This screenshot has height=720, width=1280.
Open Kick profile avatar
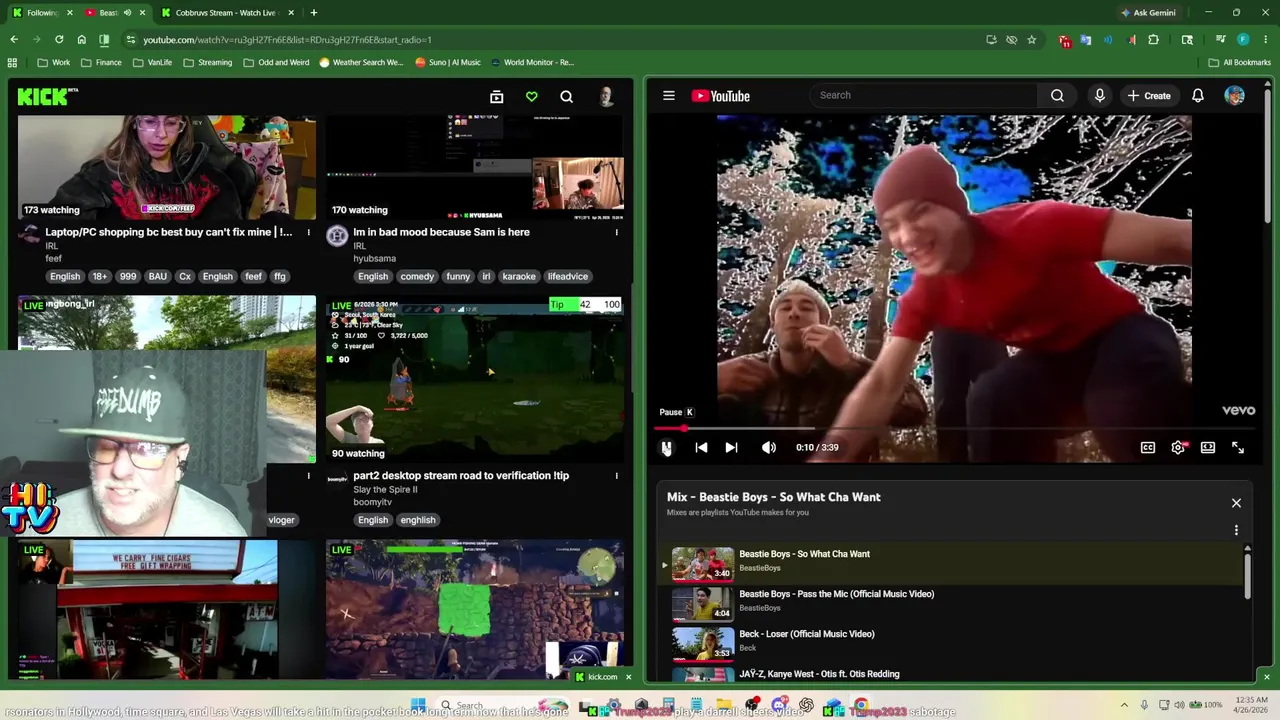[x=606, y=96]
